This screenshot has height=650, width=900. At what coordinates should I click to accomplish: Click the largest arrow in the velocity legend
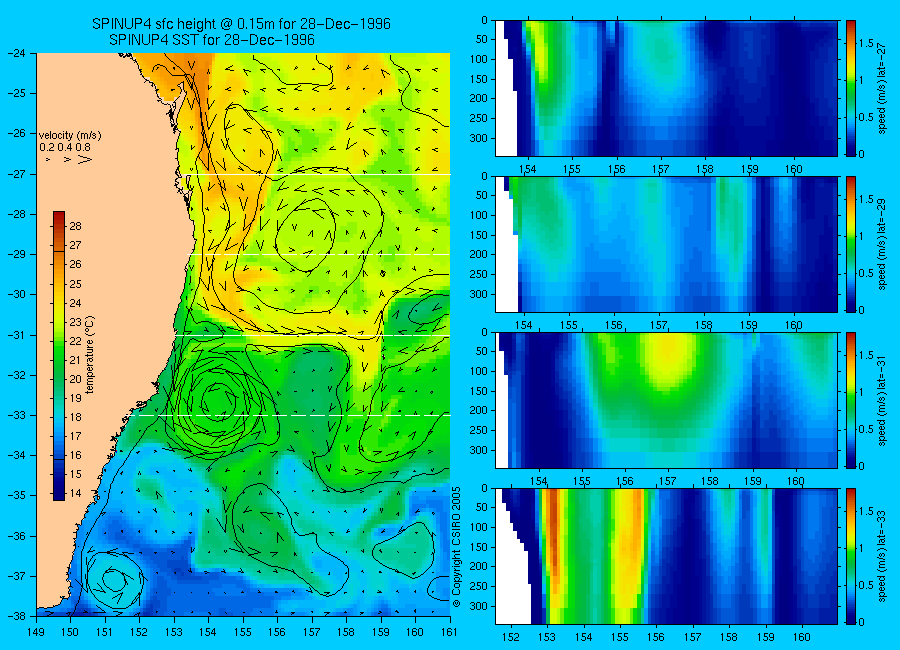click(x=85, y=160)
